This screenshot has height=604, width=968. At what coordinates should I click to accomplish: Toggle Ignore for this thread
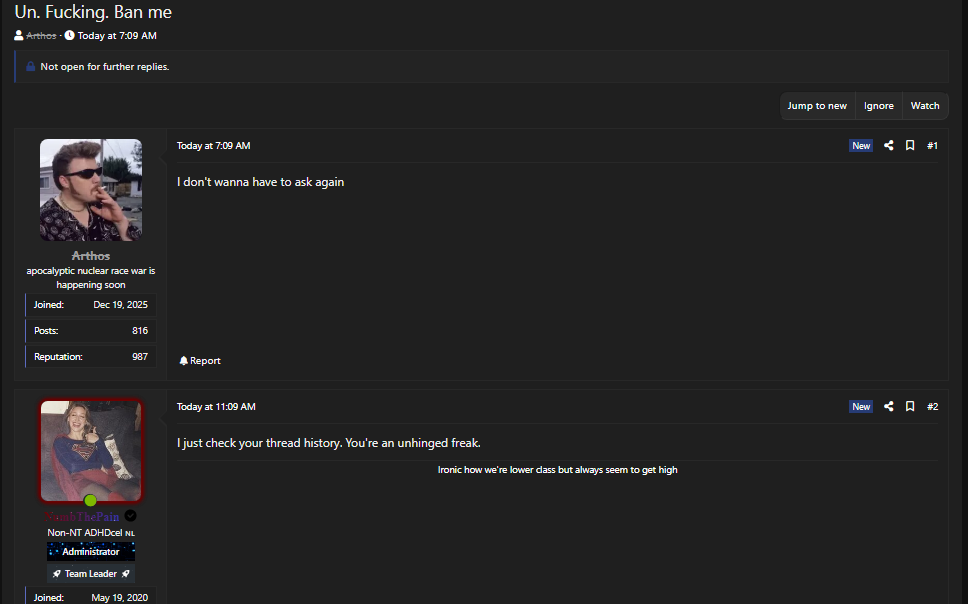(x=879, y=106)
